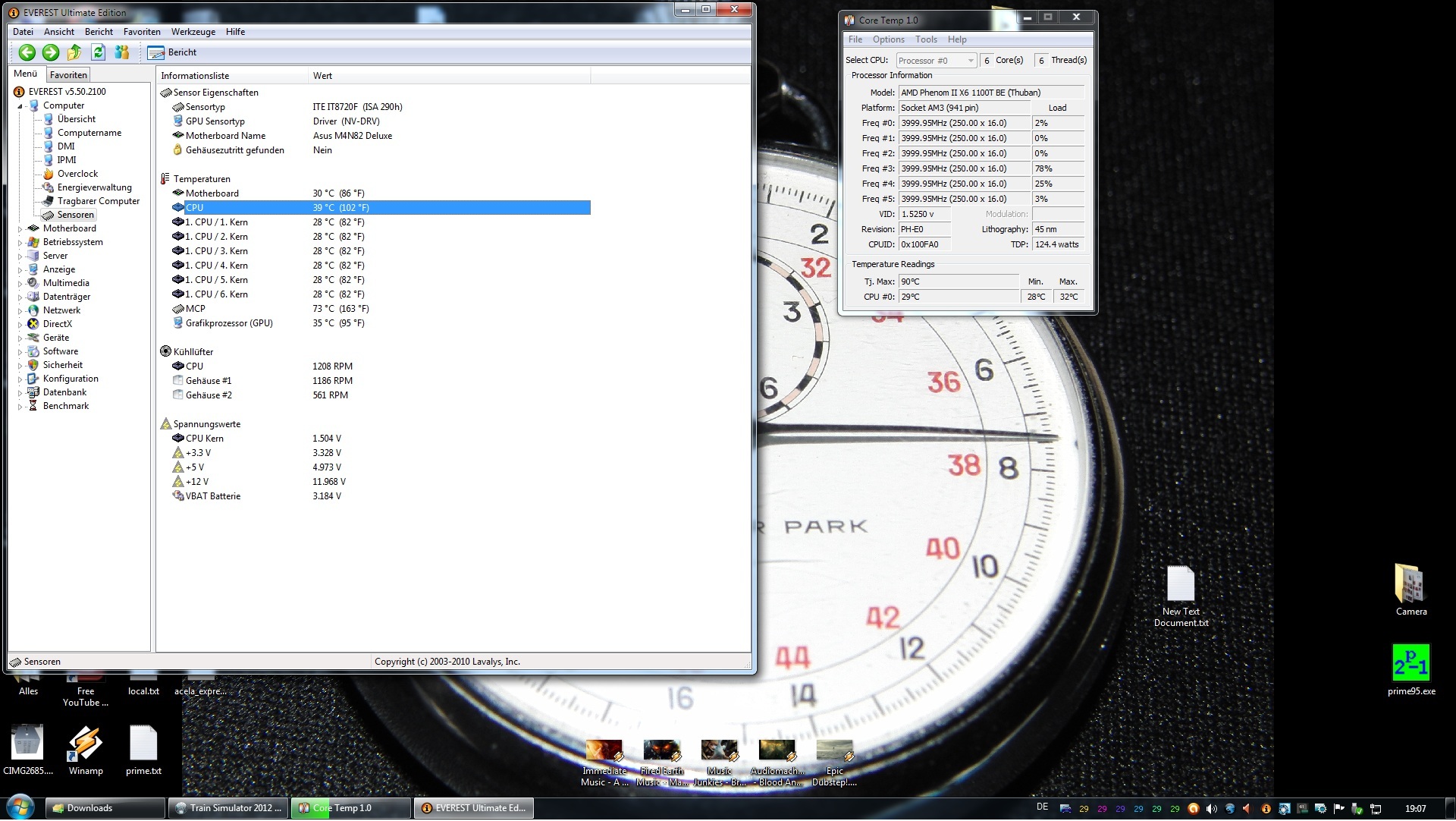The width and height of the screenshot is (1456, 821).
Task: Open the prime95.exe desktop icon
Action: click(x=1411, y=669)
